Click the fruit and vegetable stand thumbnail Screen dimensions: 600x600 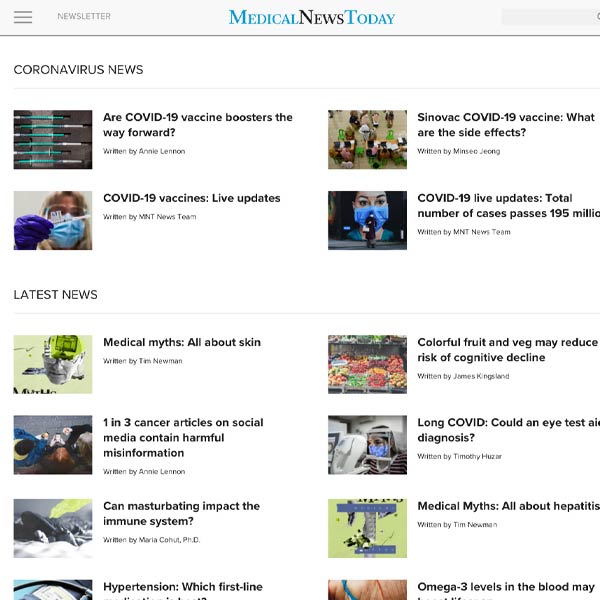367,364
